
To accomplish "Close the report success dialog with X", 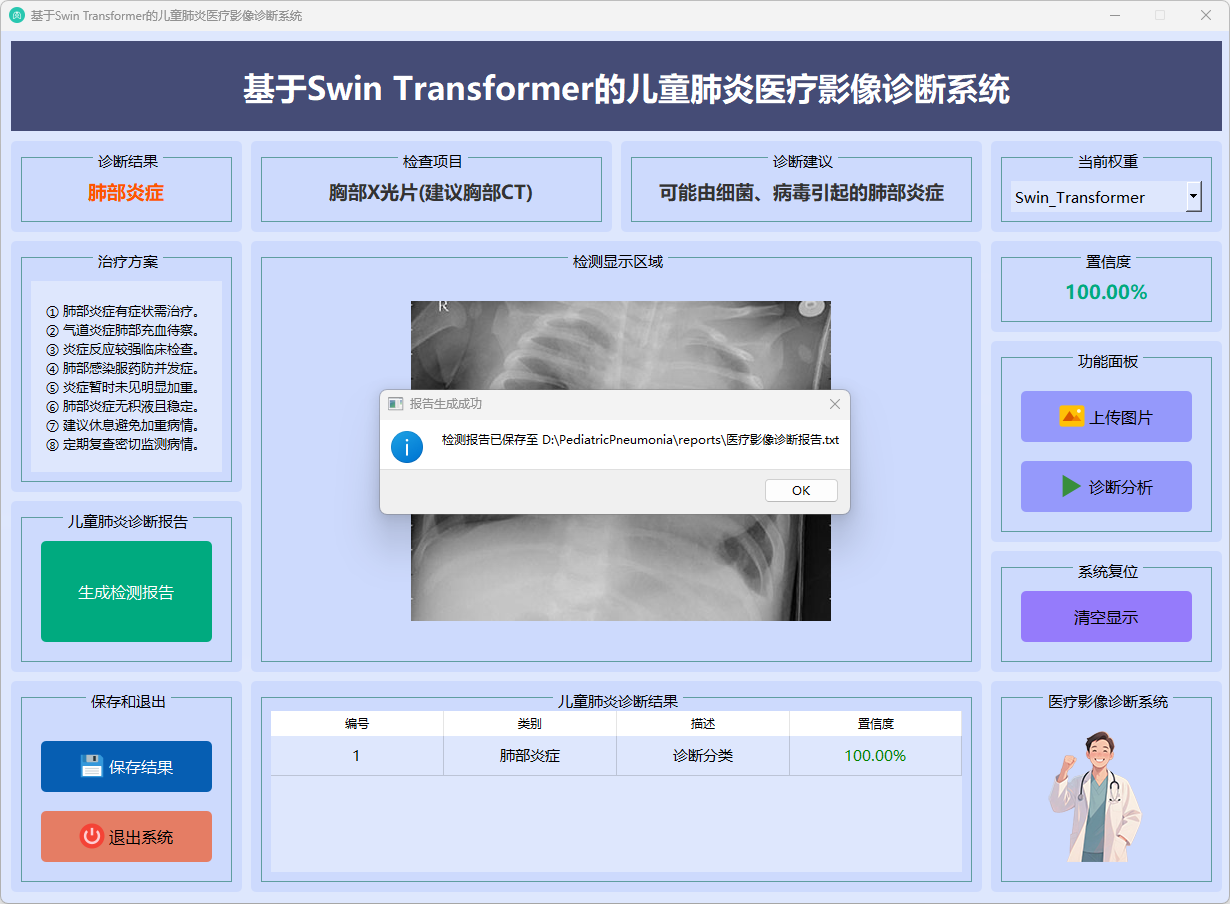I will click(x=835, y=404).
